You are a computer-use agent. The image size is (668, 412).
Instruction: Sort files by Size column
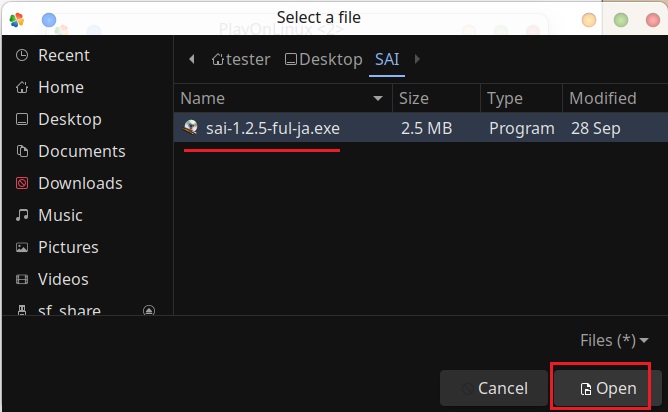click(414, 99)
